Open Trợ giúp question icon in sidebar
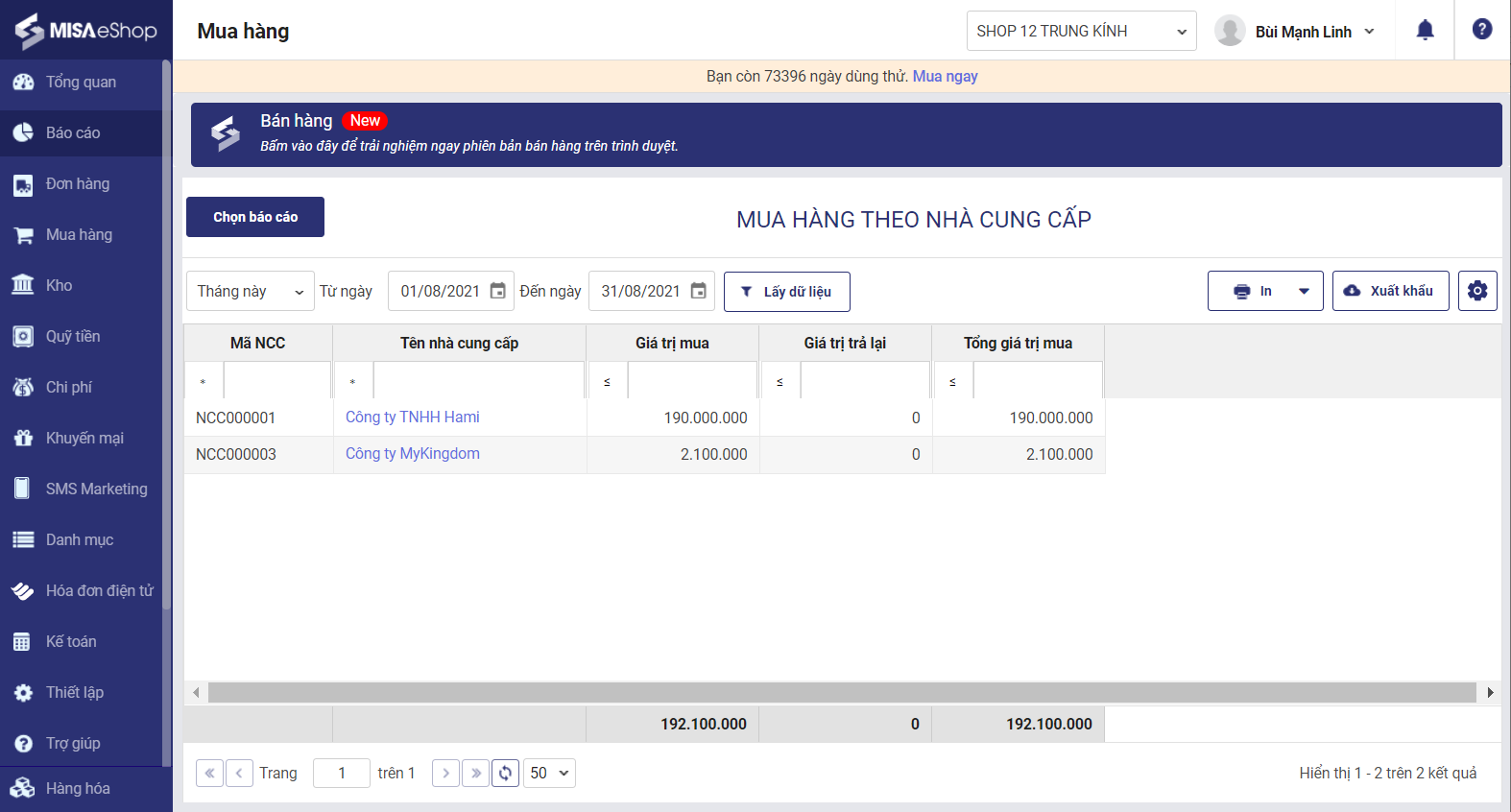 [23, 744]
